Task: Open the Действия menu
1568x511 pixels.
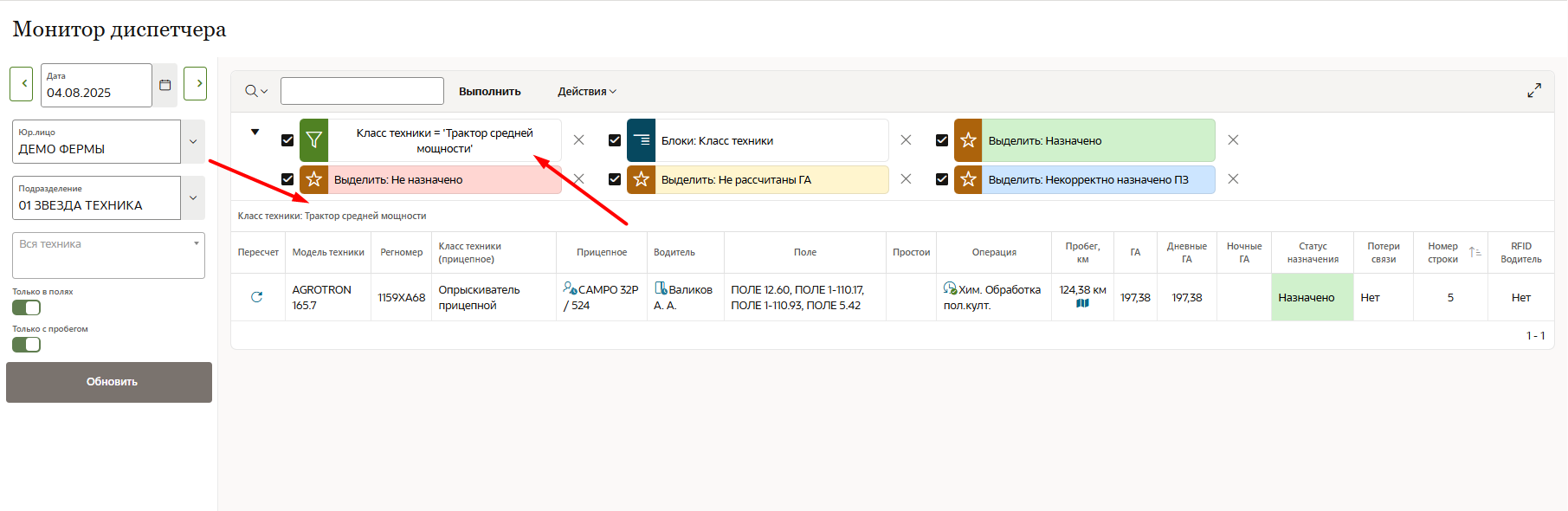Action: point(586,92)
